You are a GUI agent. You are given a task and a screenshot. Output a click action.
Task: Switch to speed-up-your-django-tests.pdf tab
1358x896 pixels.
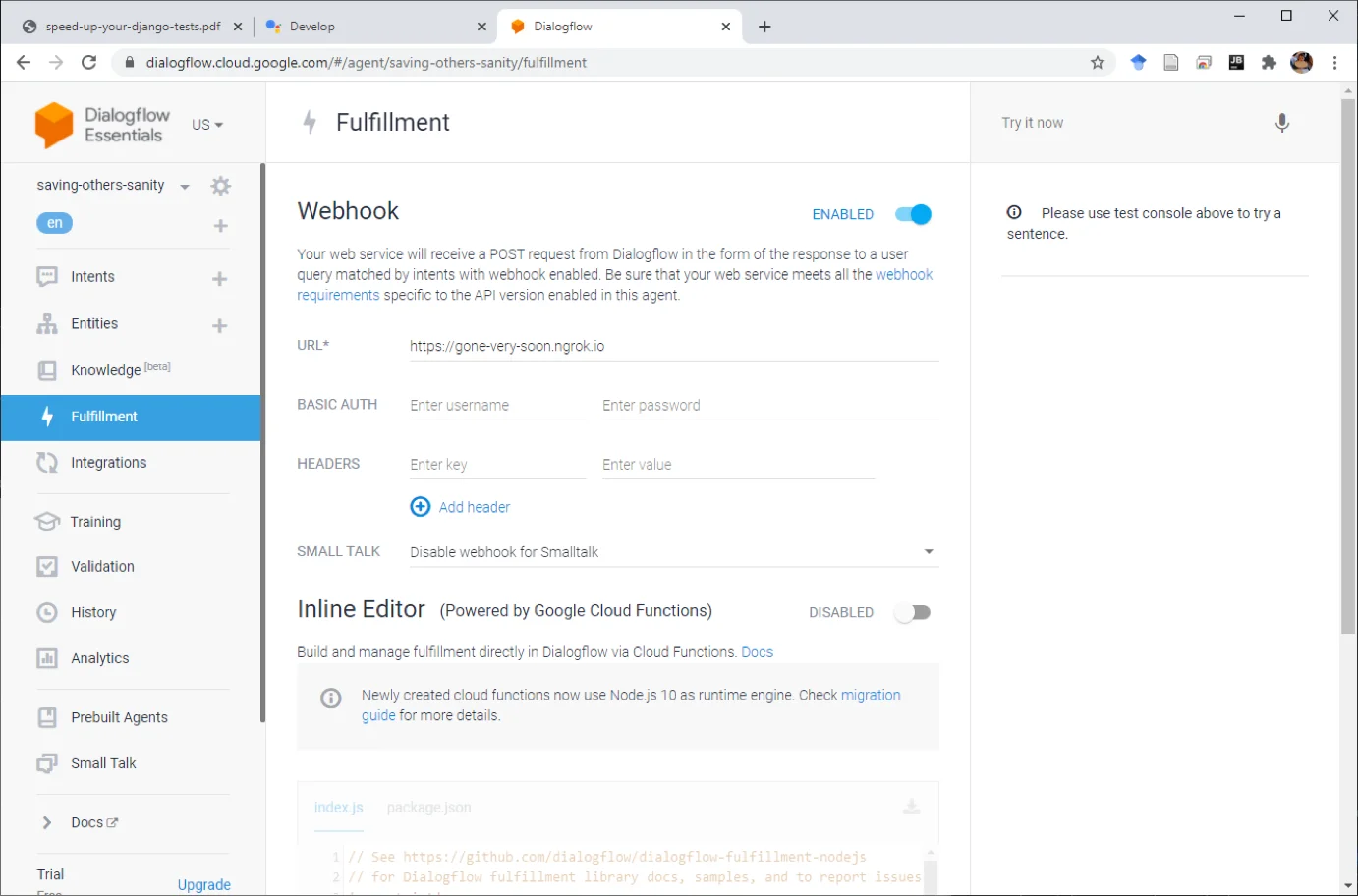coord(133,27)
